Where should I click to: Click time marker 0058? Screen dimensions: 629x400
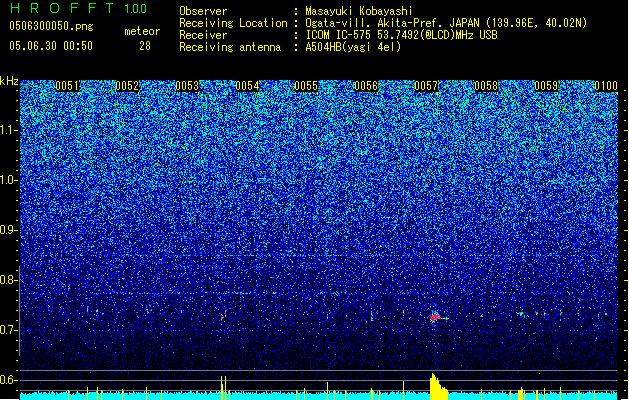click(486, 86)
